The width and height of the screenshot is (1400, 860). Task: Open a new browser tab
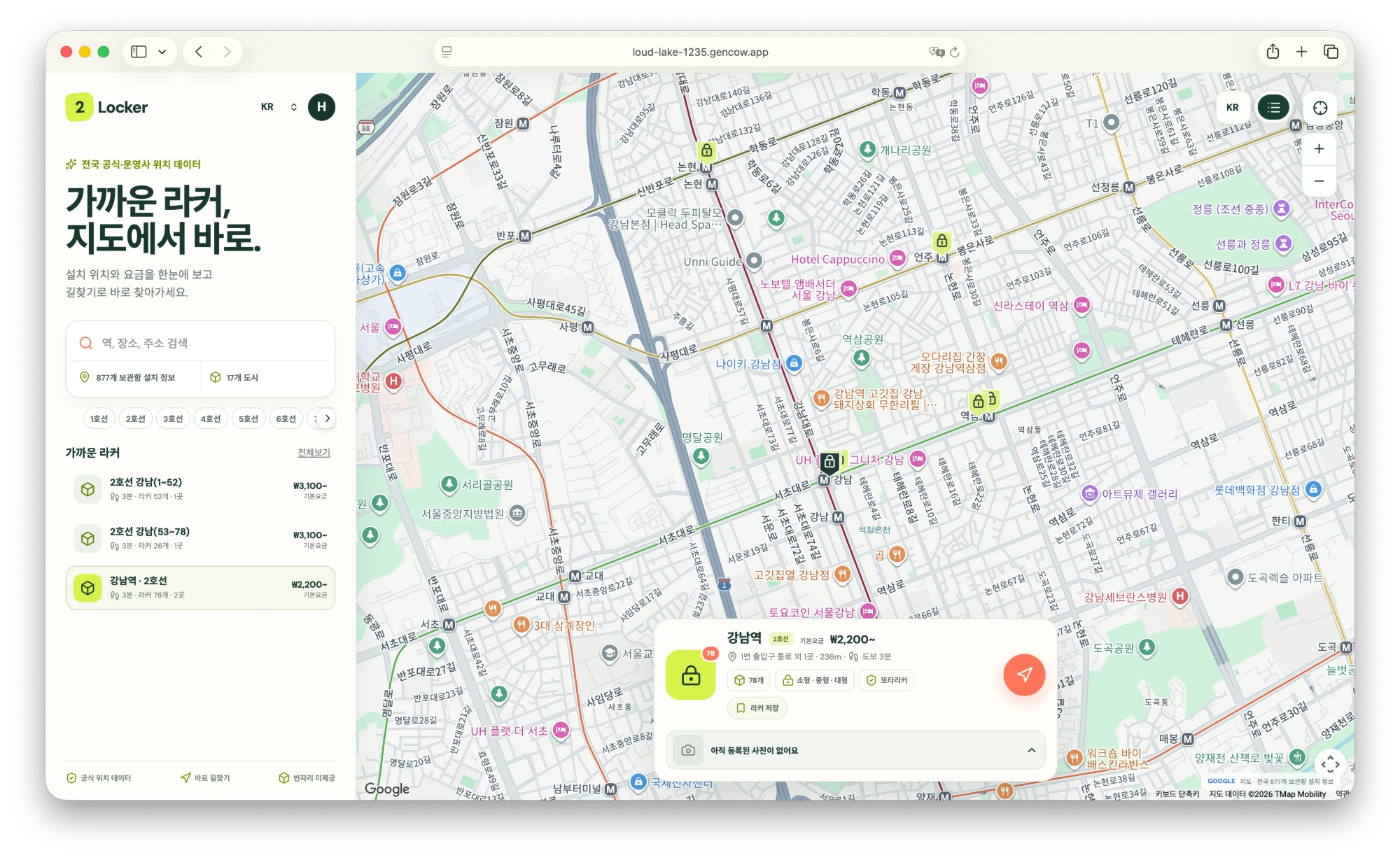(1301, 52)
